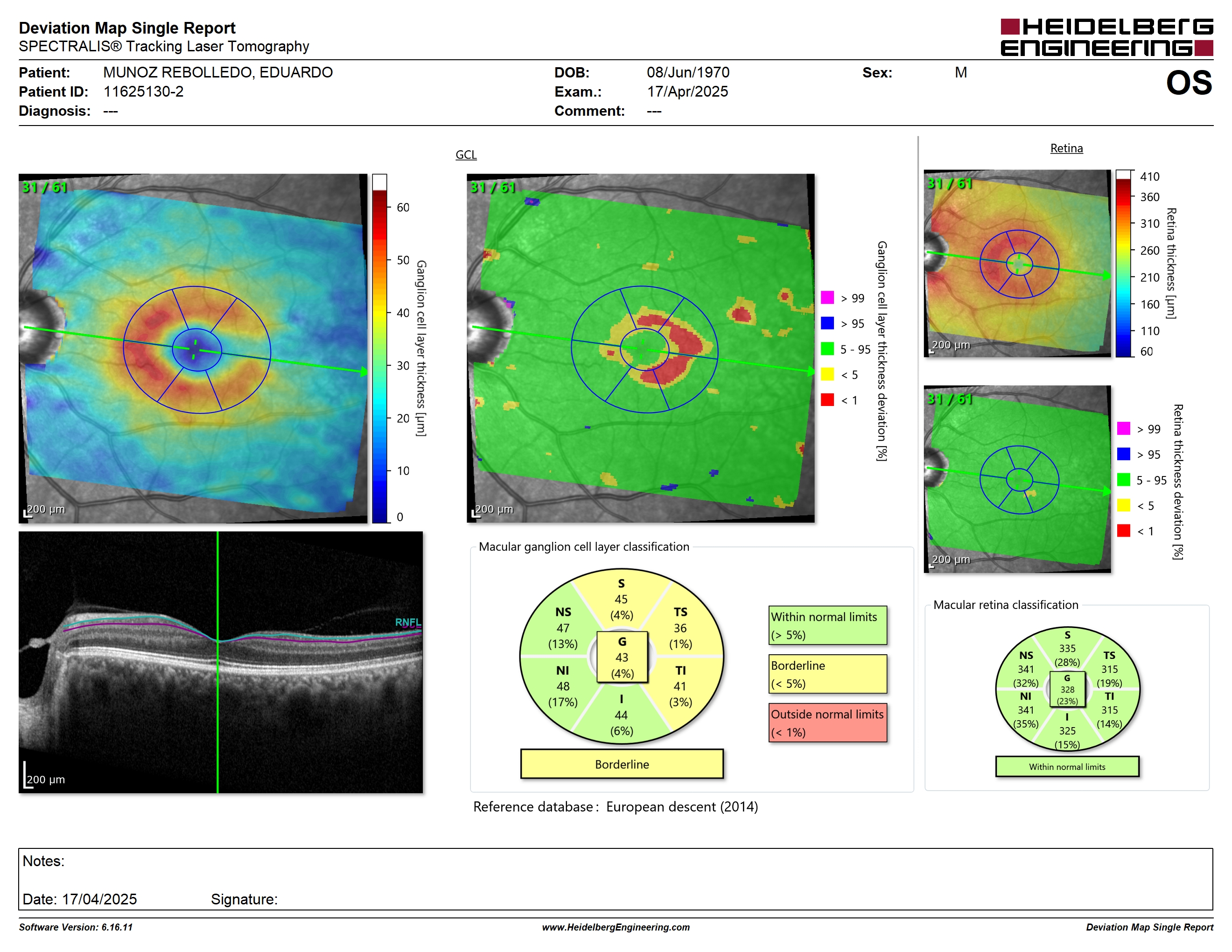Screen dimensions: 1232x952
Task: Click GCL sector S value 45
Action: 621,599
